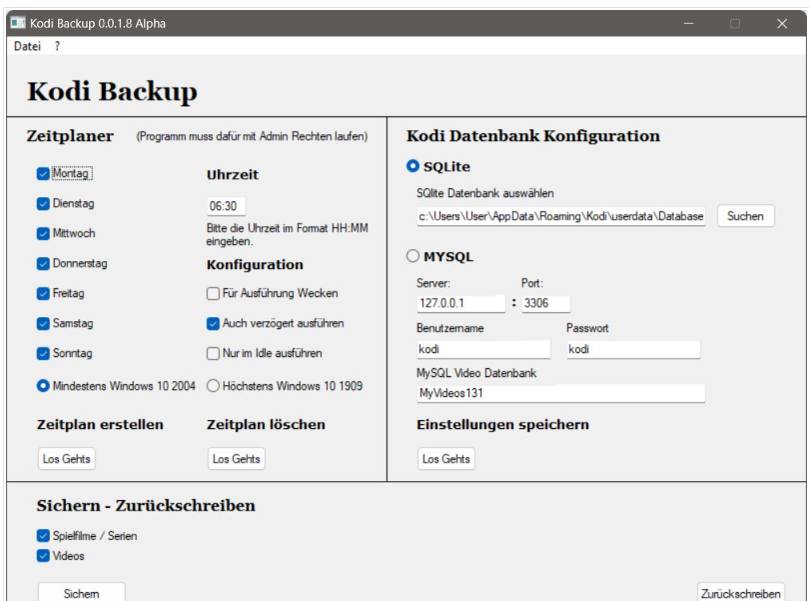Click the Port field showing 3306

545,303
